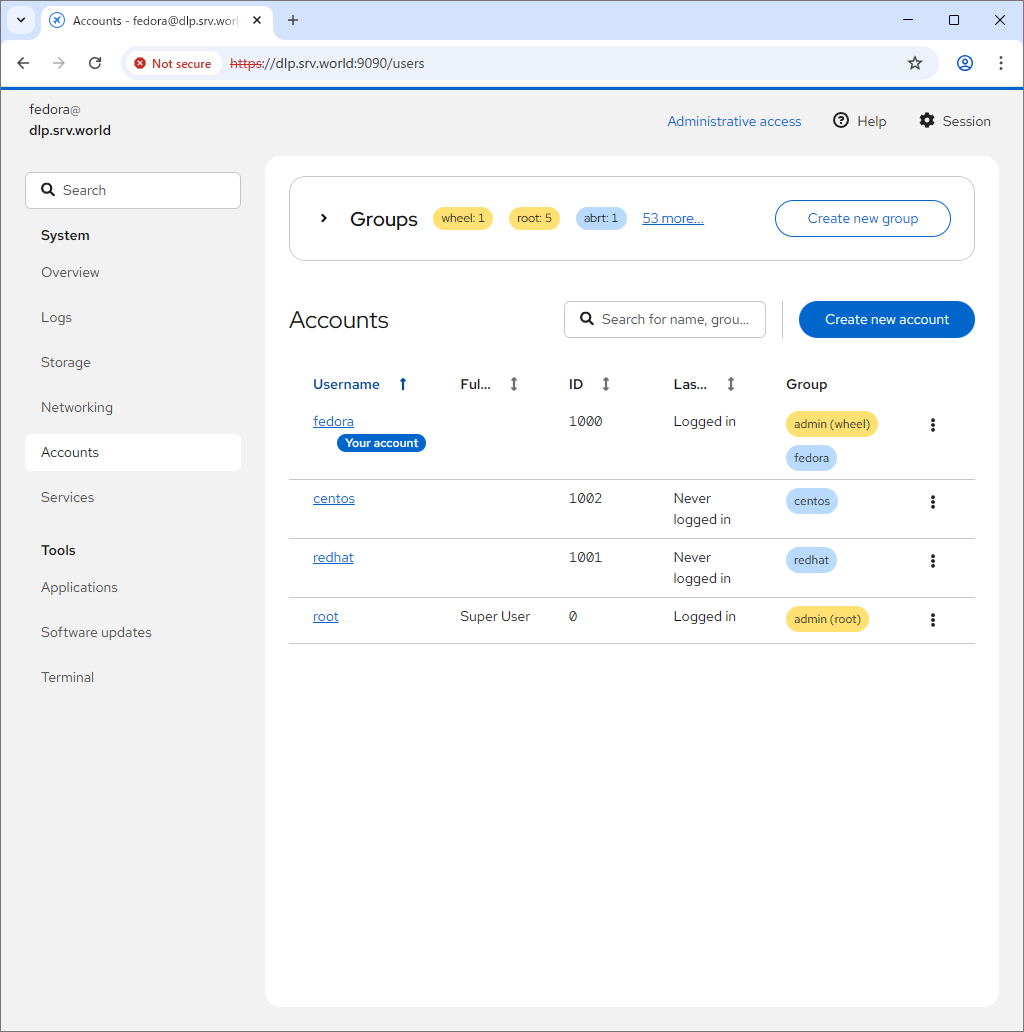Close the Accounts browser tab
This screenshot has height=1032, width=1024.
[x=257, y=20]
